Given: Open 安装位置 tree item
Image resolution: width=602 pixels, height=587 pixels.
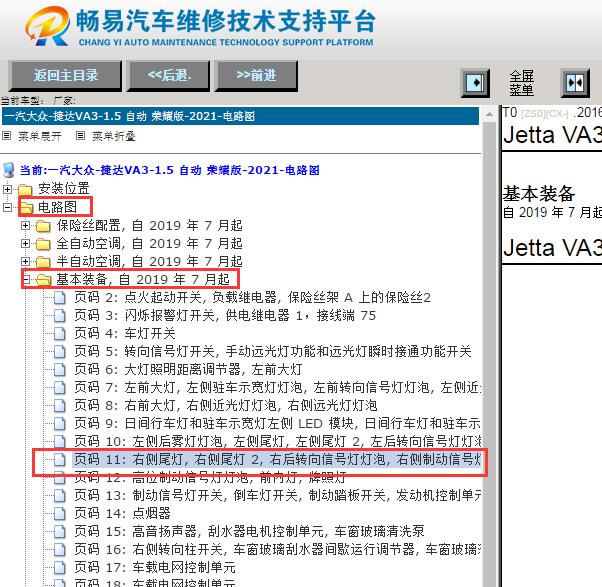Looking at the screenshot, I should 64,189.
